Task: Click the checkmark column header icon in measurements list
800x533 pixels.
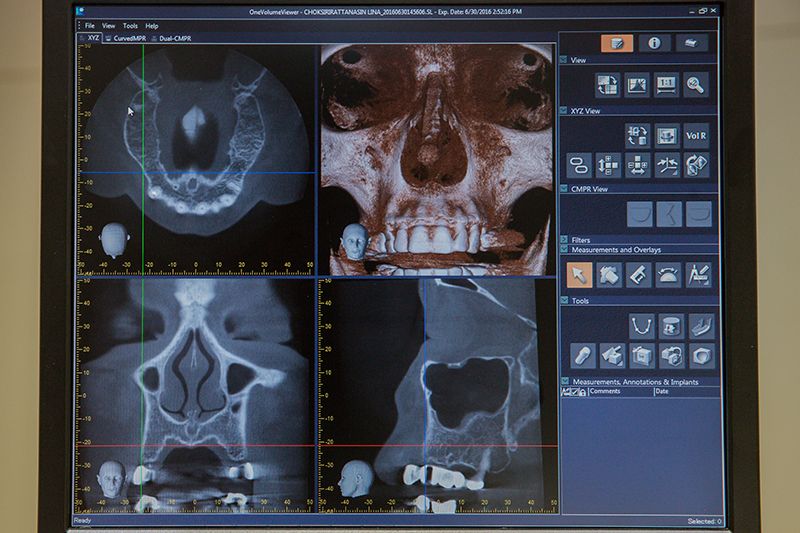Action: point(574,392)
